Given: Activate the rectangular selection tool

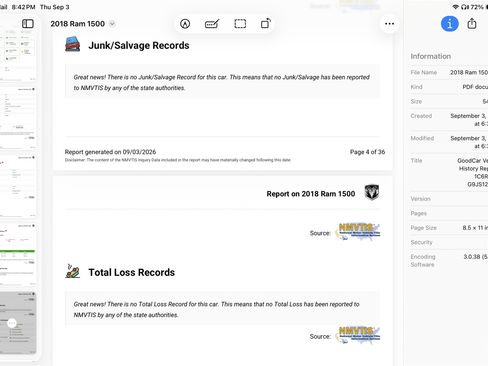Looking at the screenshot, I should click(x=240, y=24).
